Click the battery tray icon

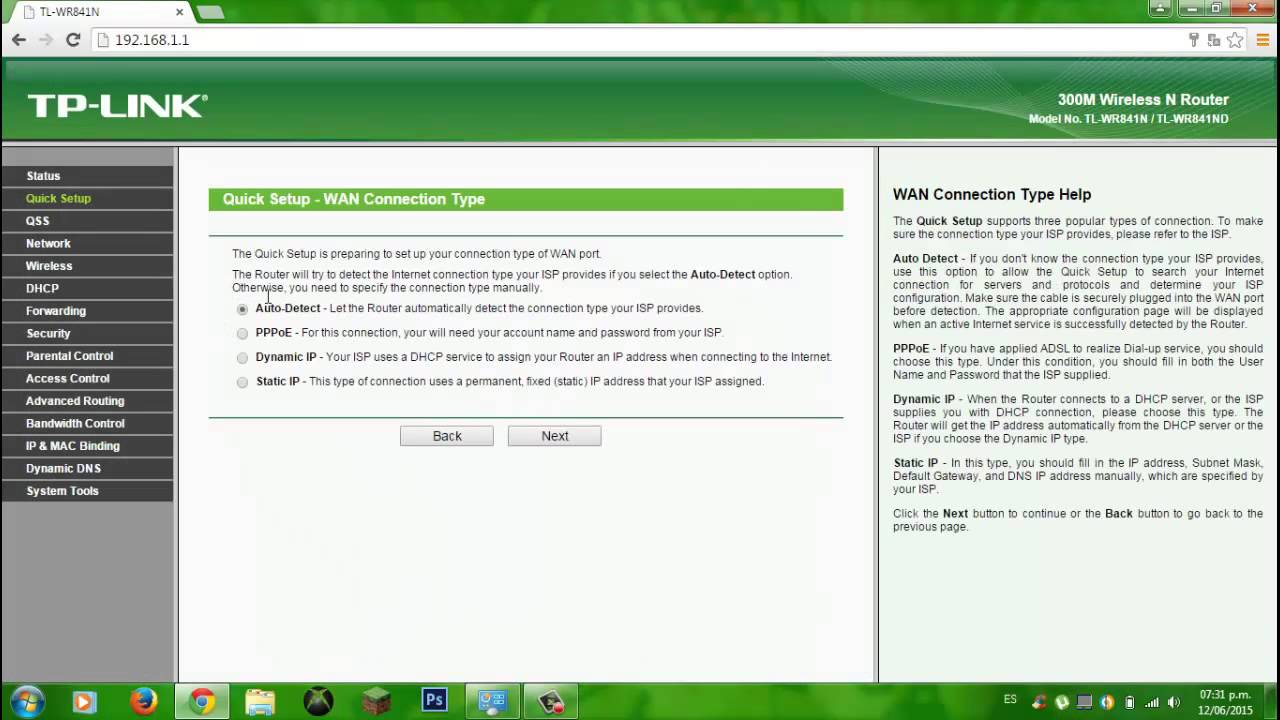coord(1130,702)
